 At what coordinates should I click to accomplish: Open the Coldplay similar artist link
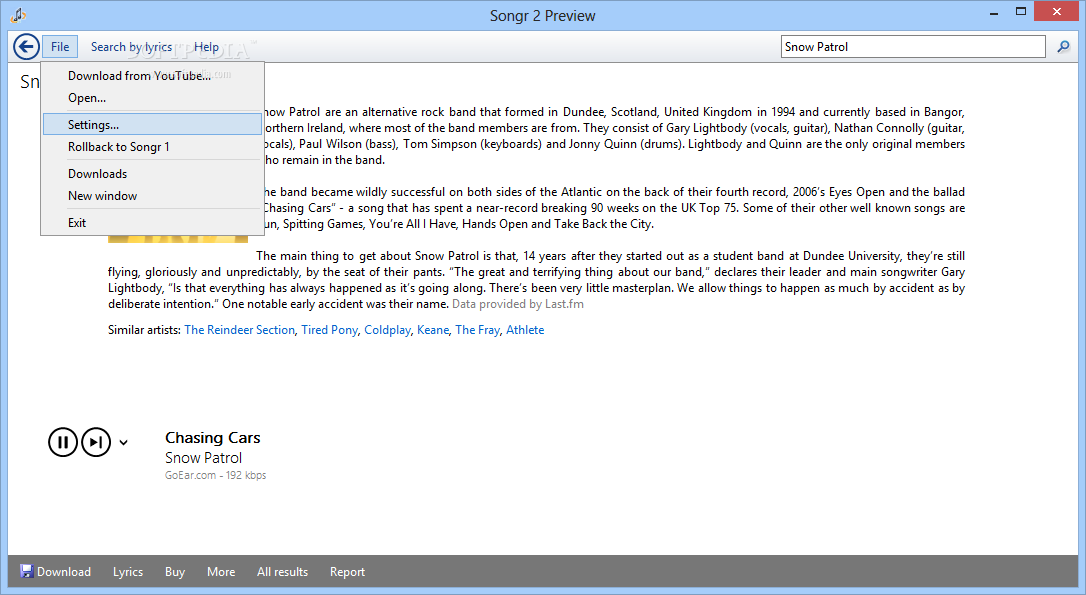388,330
